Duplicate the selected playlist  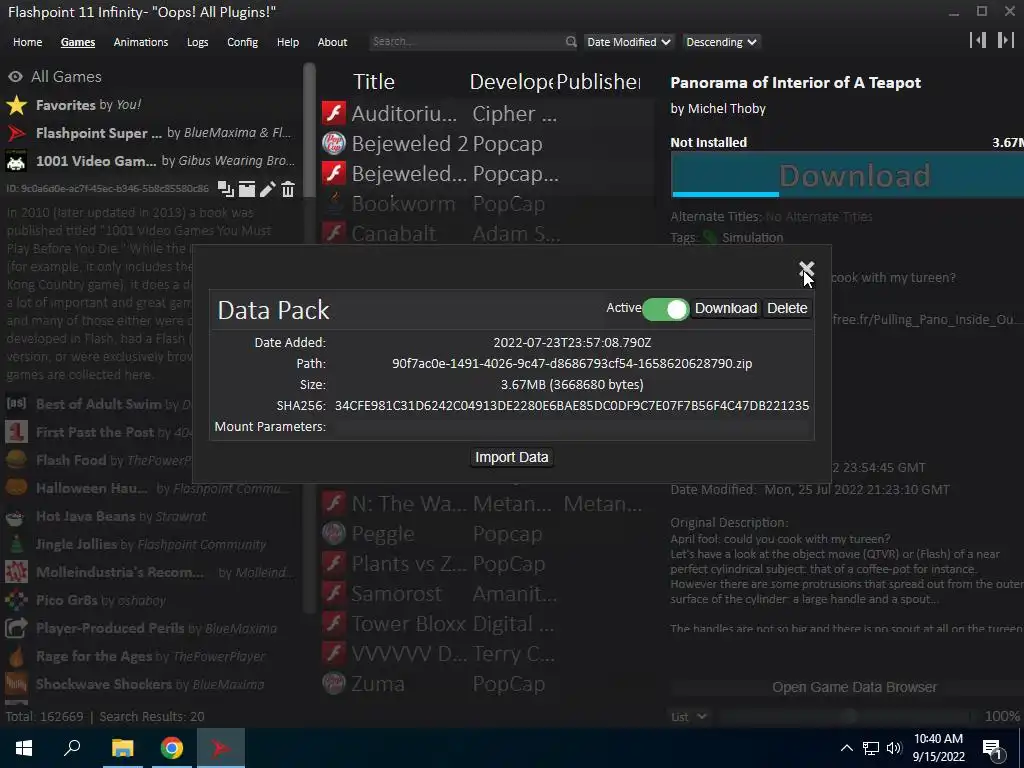(x=225, y=189)
